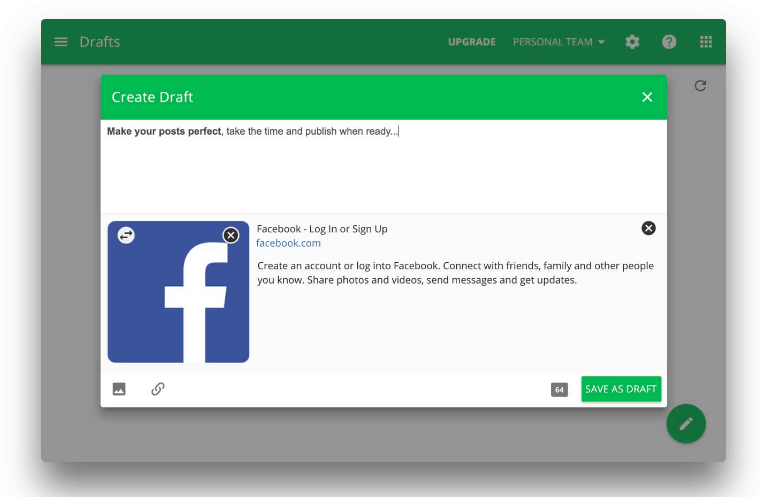Click the UPGRADE link

tap(472, 42)
